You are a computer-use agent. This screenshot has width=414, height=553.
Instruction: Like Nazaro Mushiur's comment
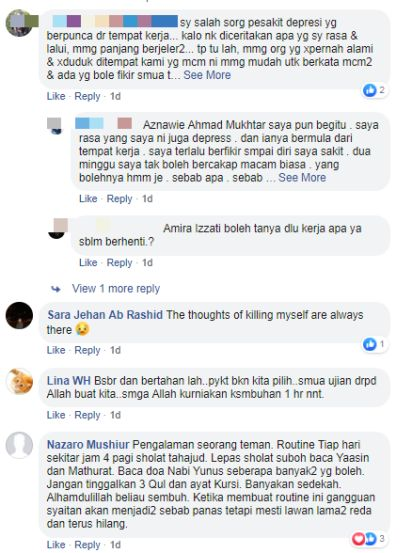click(x=56, y=545)
